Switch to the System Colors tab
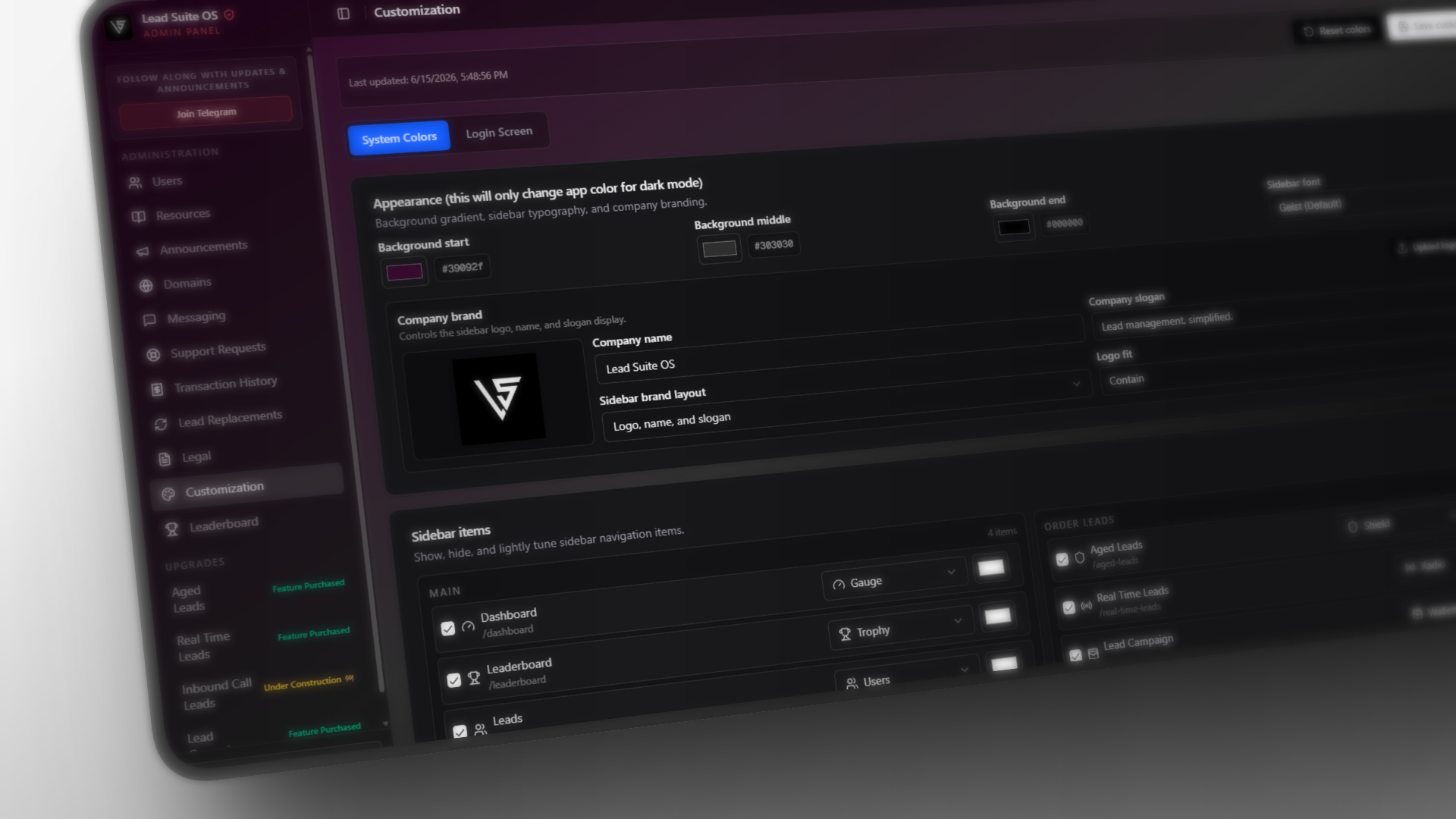The image size is (1456, 819). pos(399,138)
